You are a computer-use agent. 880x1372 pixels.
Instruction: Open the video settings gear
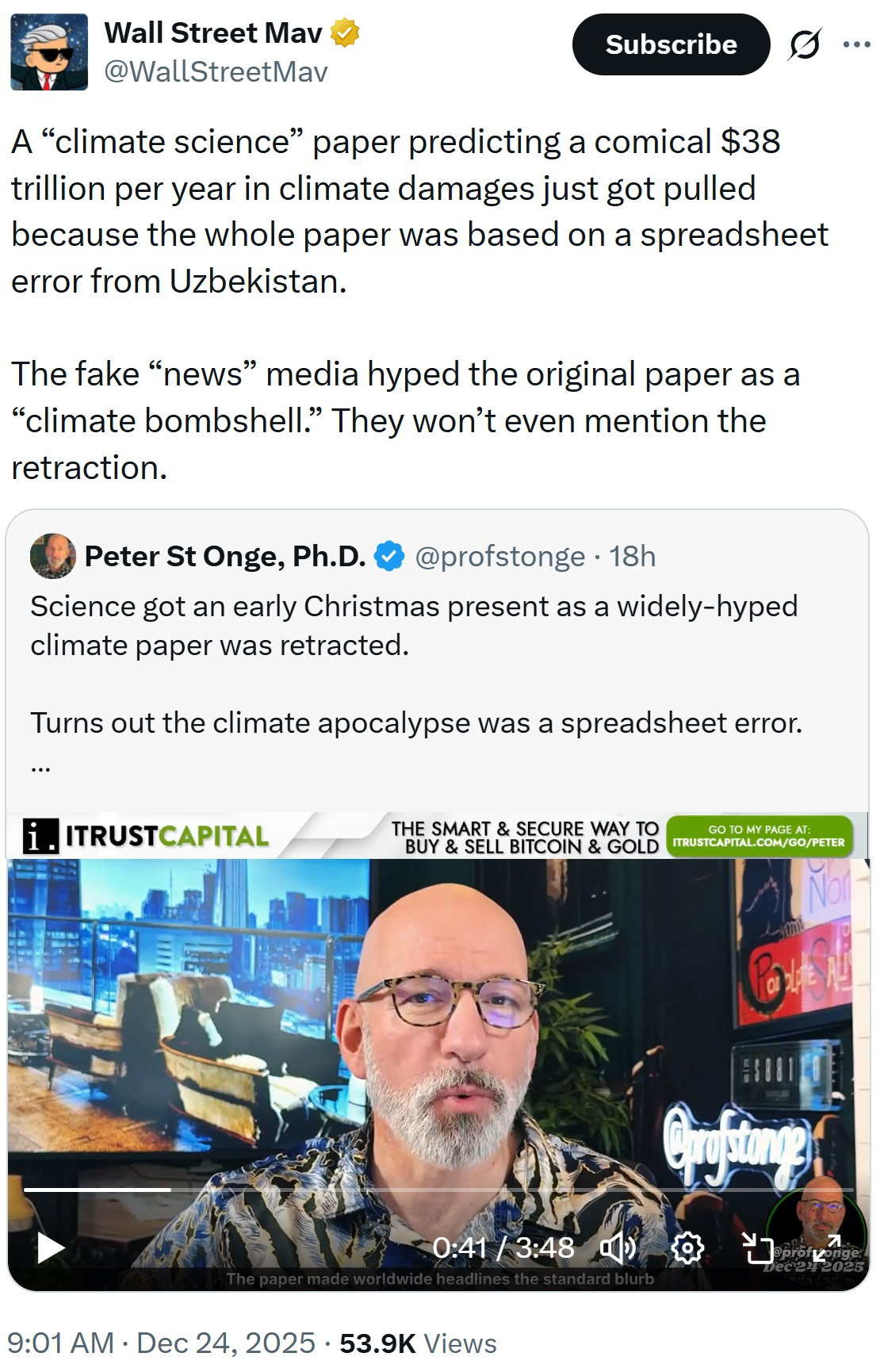click(687, 1247)
